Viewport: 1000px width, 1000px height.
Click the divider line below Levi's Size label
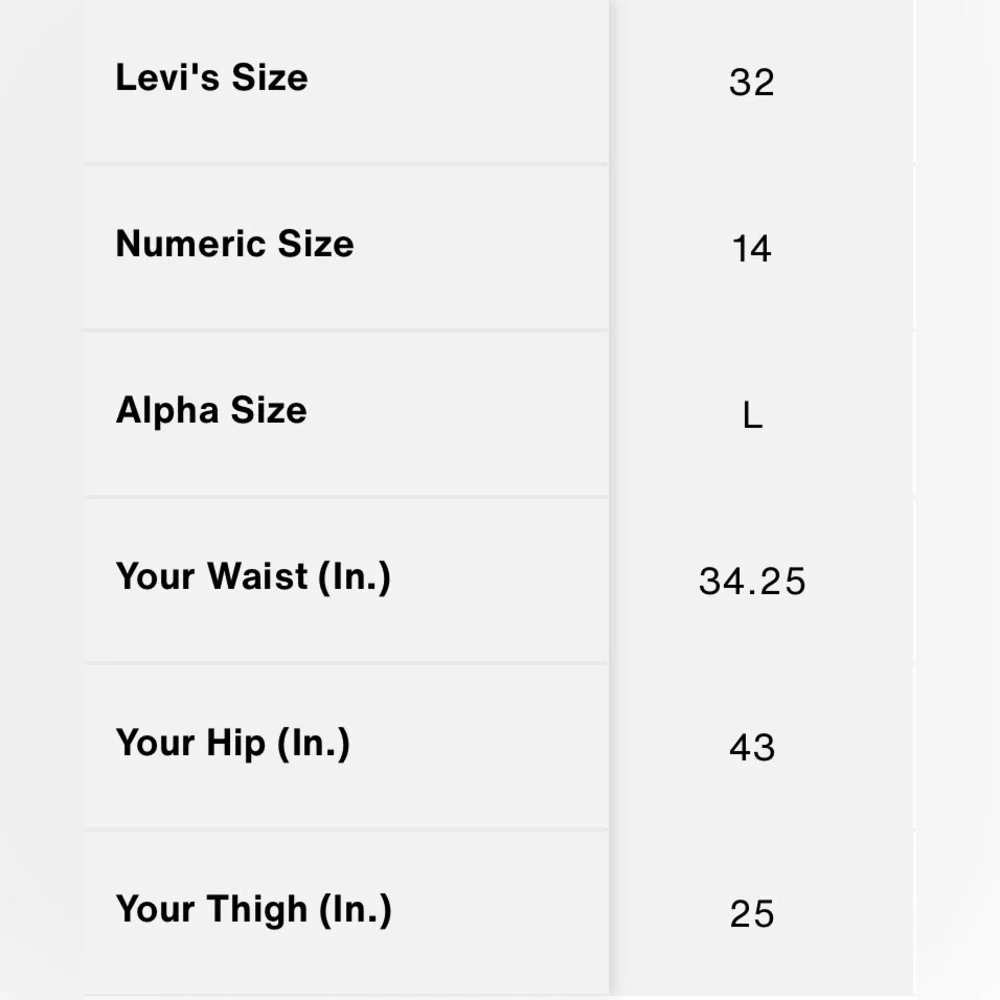[x=345, y=163]
